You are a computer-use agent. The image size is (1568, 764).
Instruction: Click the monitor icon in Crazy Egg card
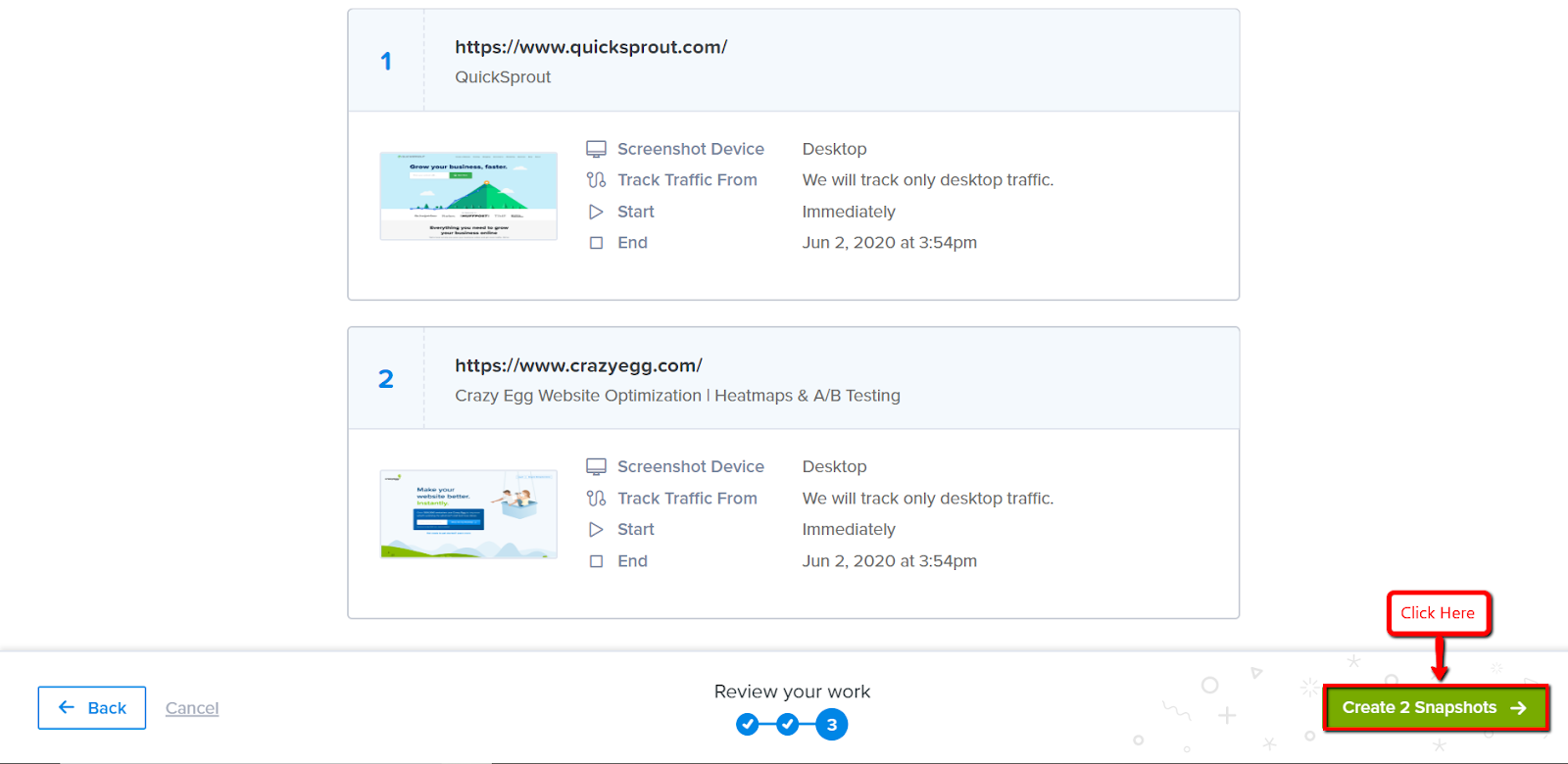tap(596, 467)
